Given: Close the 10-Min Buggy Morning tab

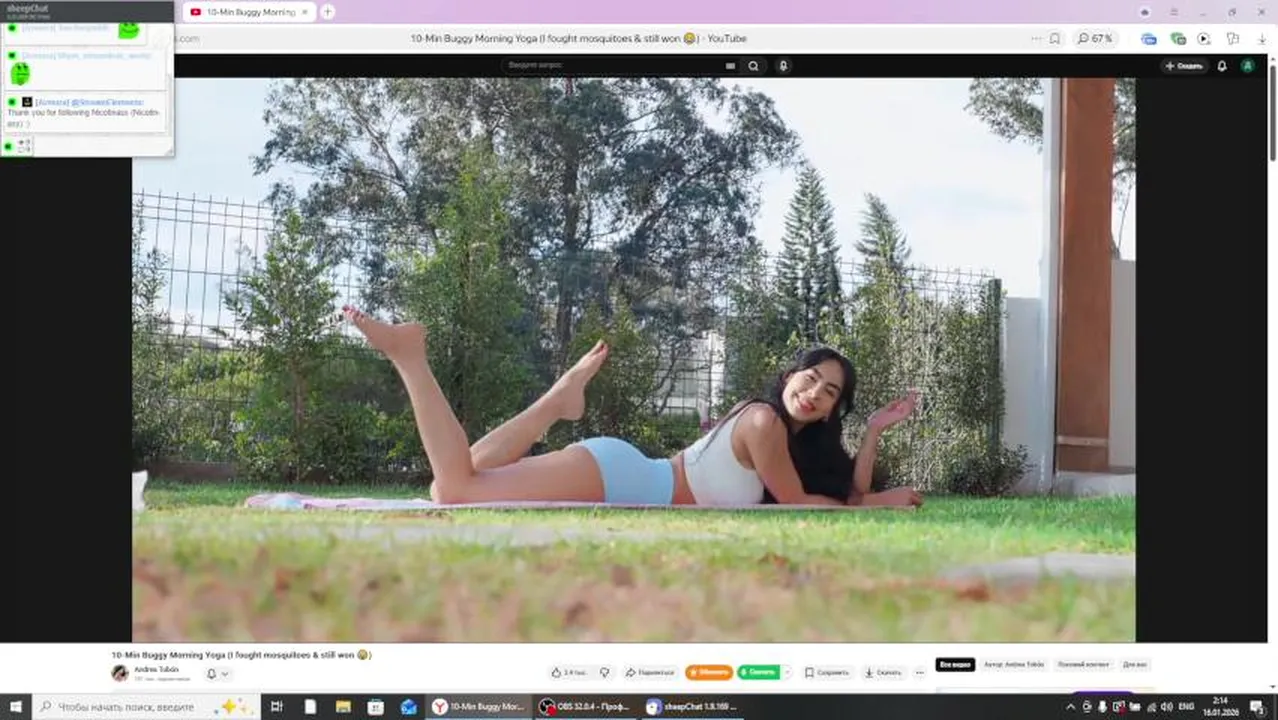Looking at the screenshot, I should [306, 12].
